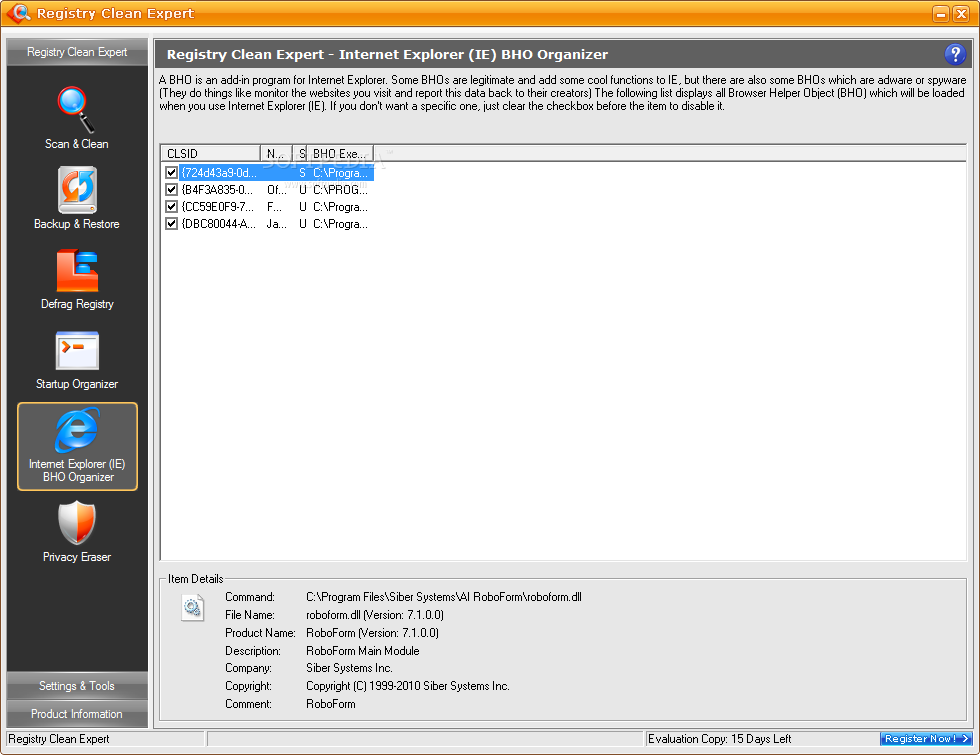Viewport: 980px width, 755px height.
Task: Minimize the Registry Clean Expert window
Action: [x=941, y=13]
